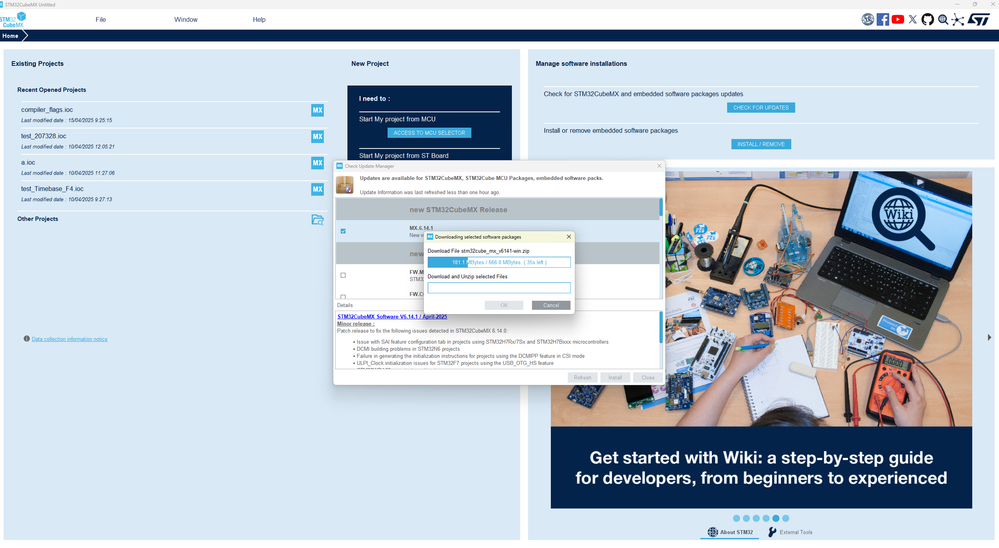Click ACCESS TO MCU SELECTOR button
Viewport: 999px width, 548px height.
point(429,133)
